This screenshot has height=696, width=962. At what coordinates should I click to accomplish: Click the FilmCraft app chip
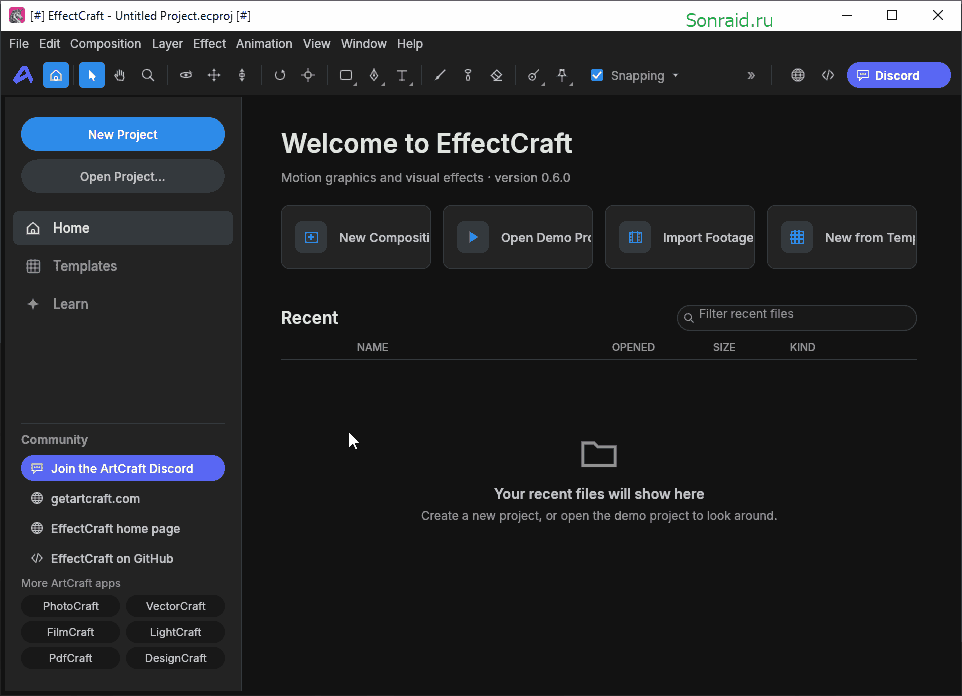71,632
